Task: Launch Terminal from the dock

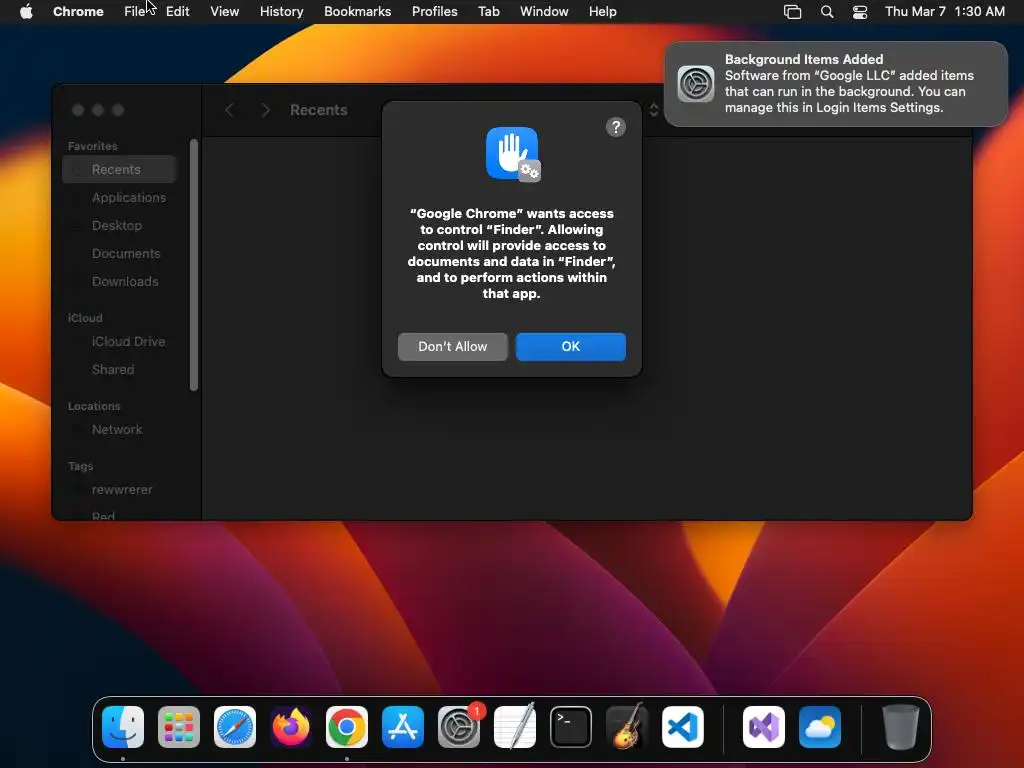Action: coord(571,727)
